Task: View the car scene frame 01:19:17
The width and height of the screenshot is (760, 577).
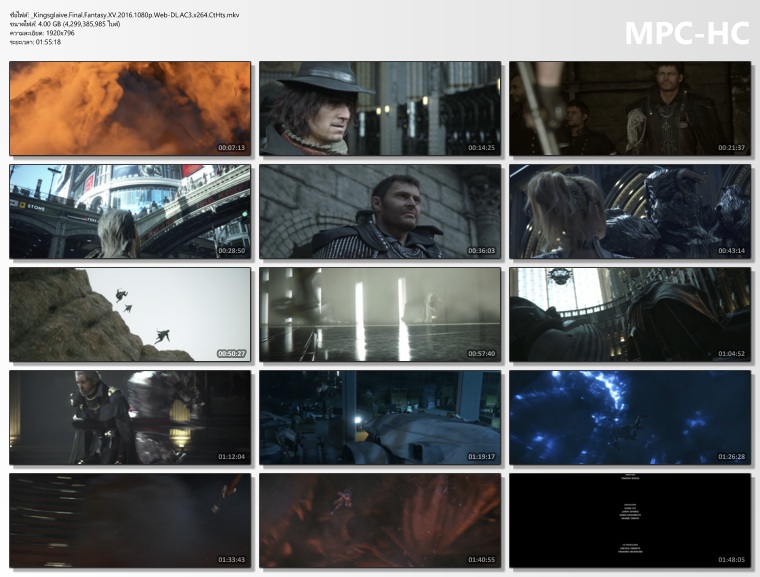Action: (x=380, y=417)
